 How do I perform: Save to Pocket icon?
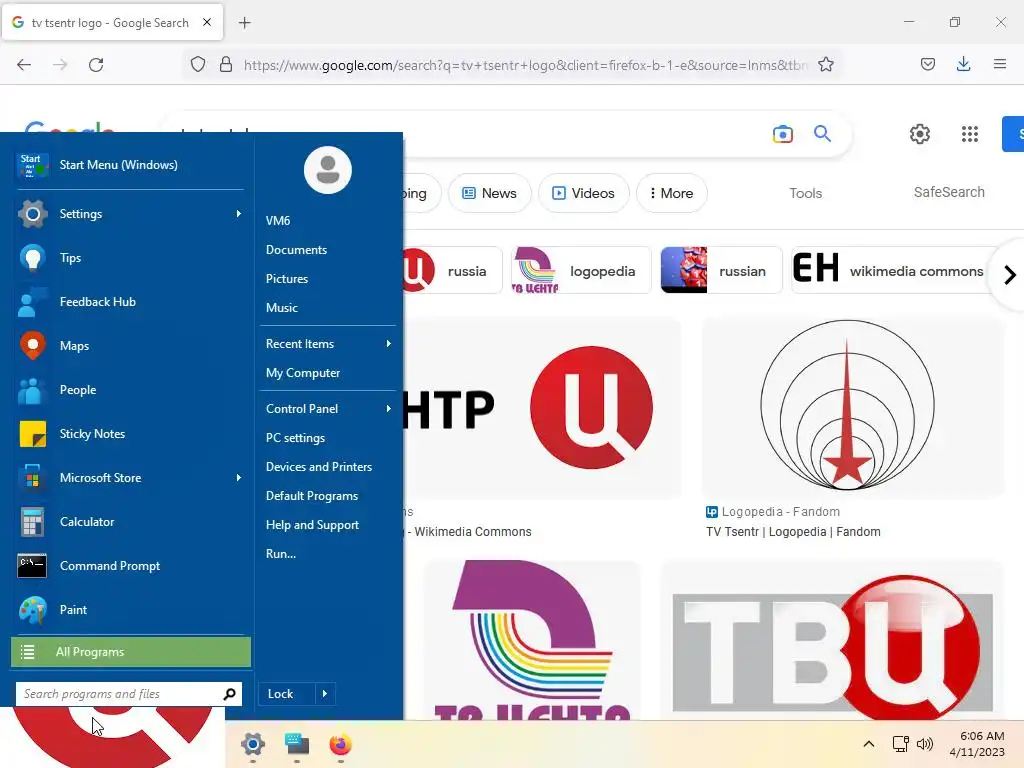(927, 64)
